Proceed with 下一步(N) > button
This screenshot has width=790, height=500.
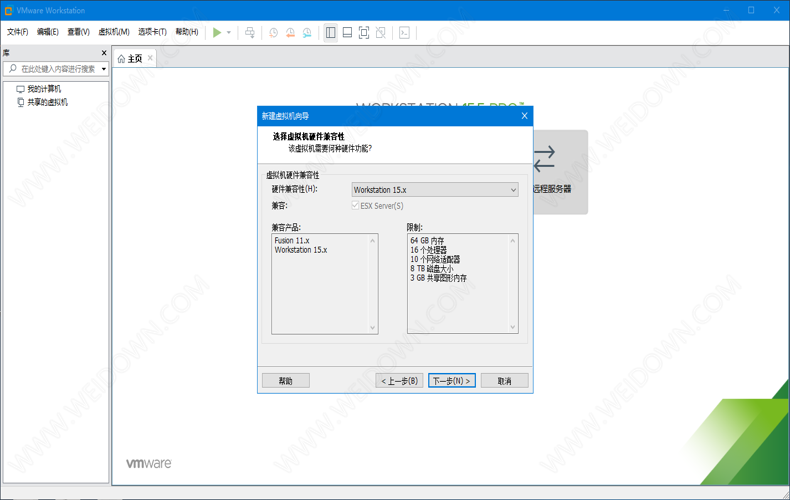[452, 381]
